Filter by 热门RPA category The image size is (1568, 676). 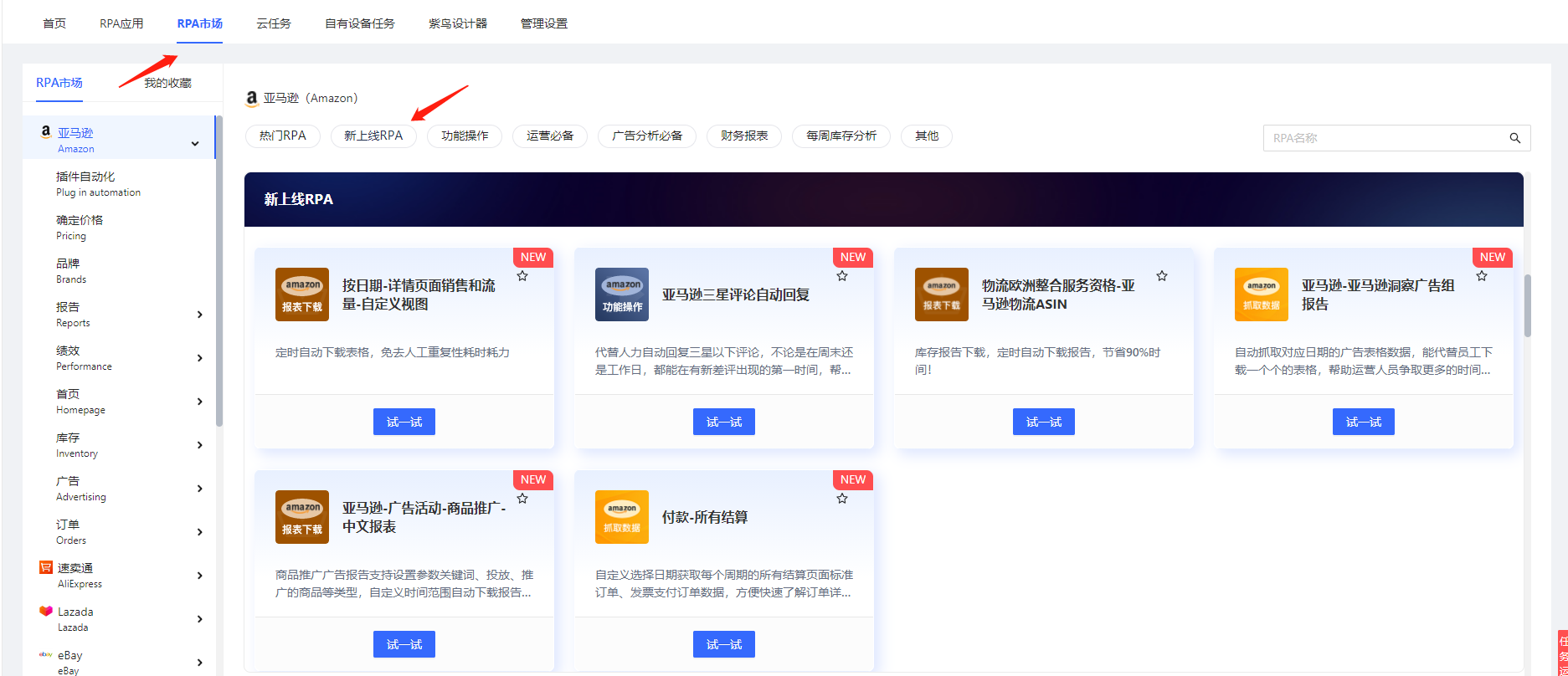click(283, 136)
